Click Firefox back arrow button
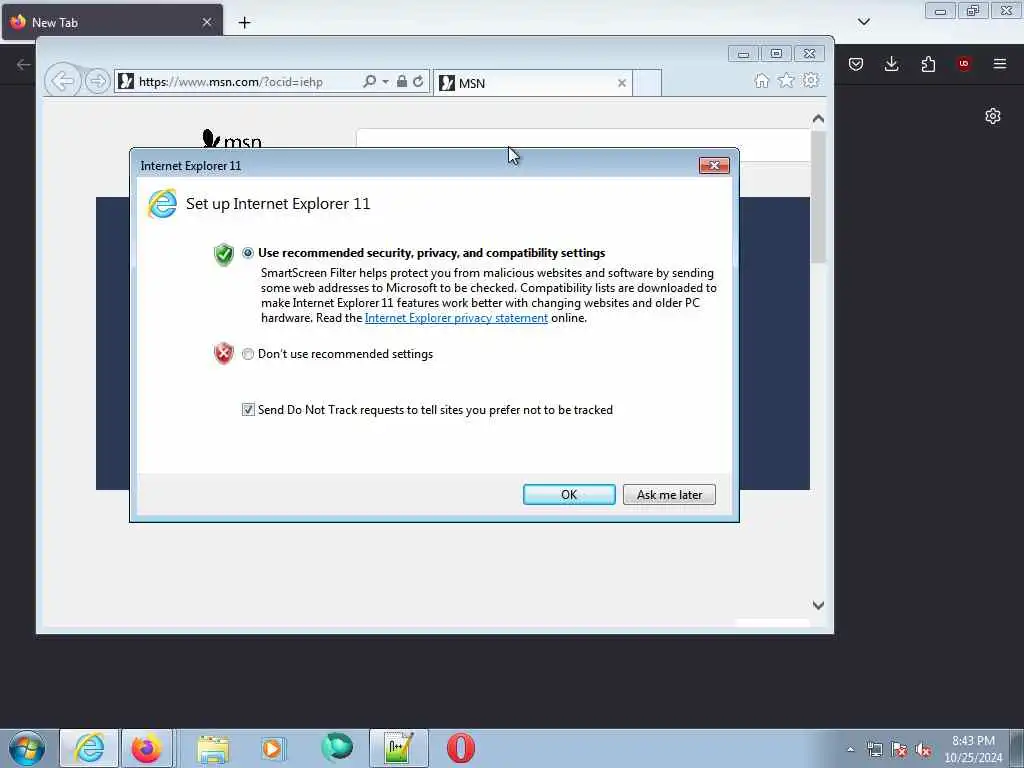The width and height of the screenshot is (1024, 768). pyautogui.click(x=24, y=64)
